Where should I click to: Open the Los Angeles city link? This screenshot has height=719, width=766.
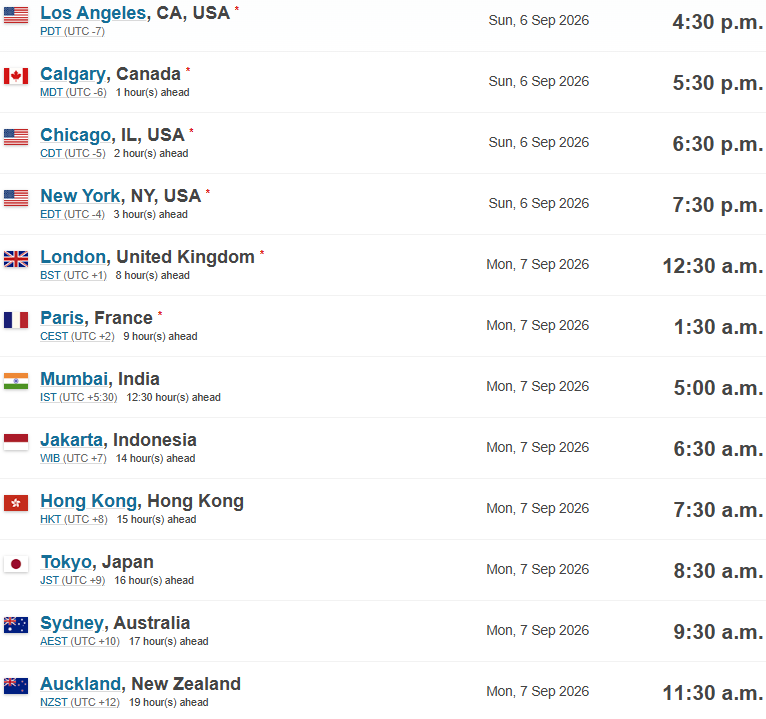click(93, 13)
